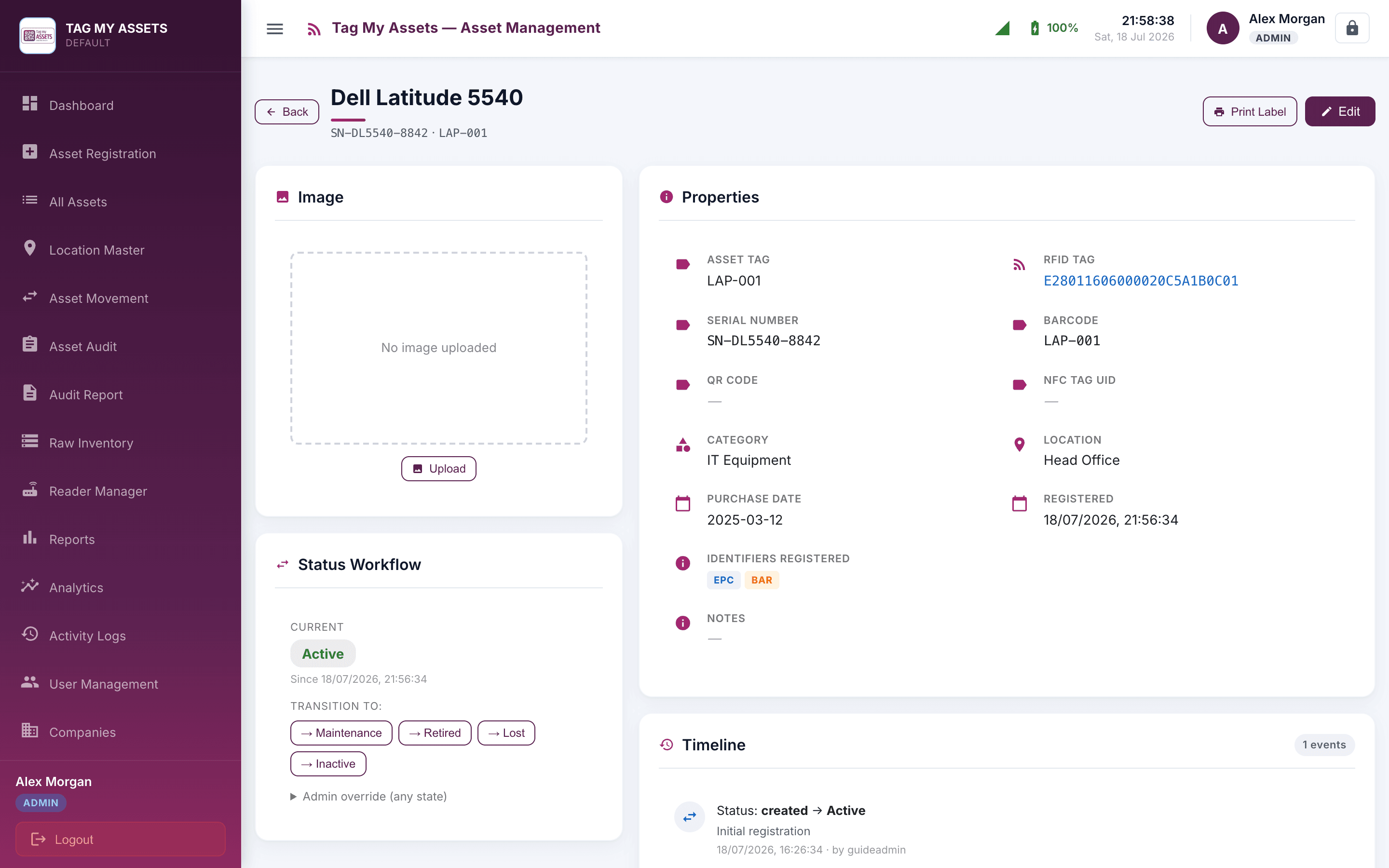This screenshot has height=868, width=1389.
Task: Click the purchase date 2025-03-12
Action: tap(745, 519)
